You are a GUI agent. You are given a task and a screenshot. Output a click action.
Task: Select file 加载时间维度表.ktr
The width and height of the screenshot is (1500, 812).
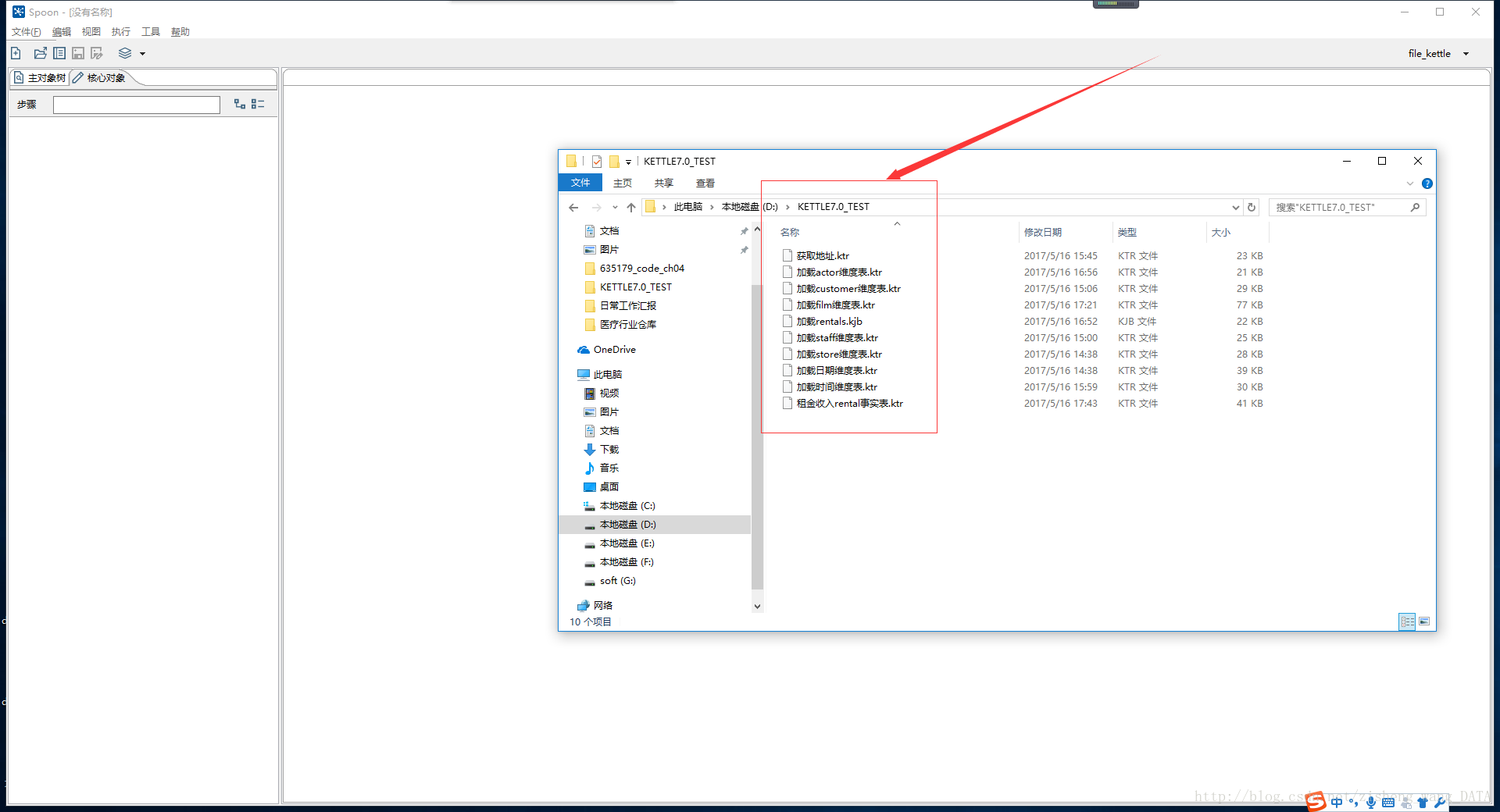837,387
